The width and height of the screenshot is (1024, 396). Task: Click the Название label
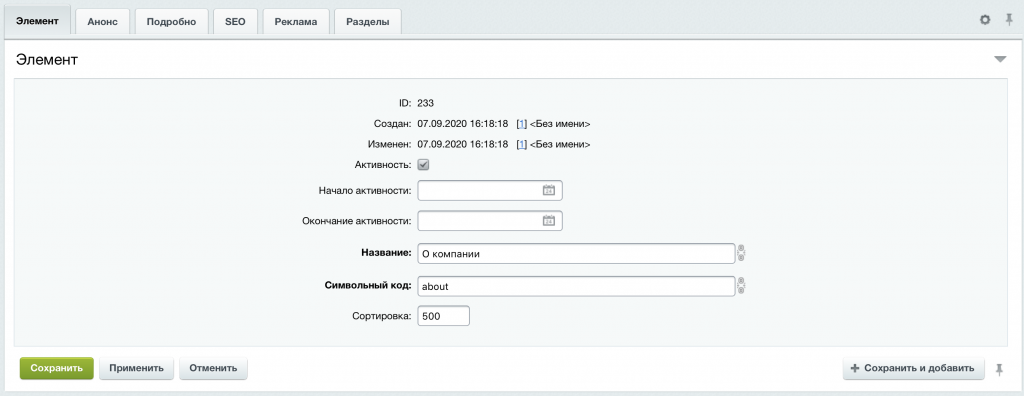pyautogui.click(x=386, y=253)
